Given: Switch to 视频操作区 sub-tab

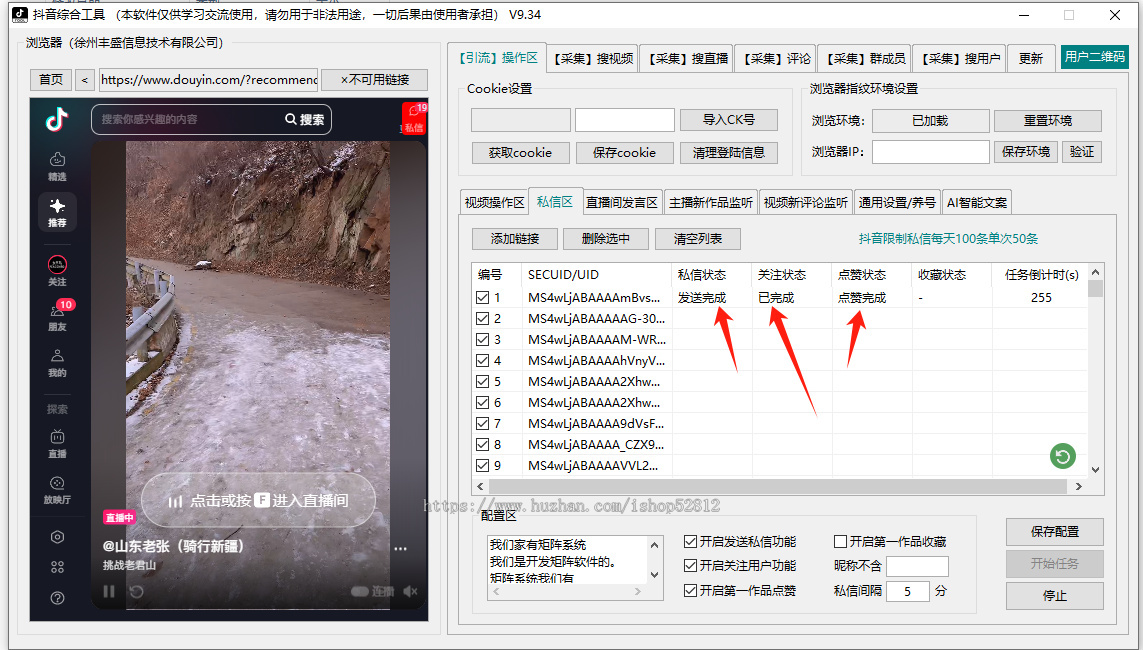Looking at the screenshot, I should point(495,203).
